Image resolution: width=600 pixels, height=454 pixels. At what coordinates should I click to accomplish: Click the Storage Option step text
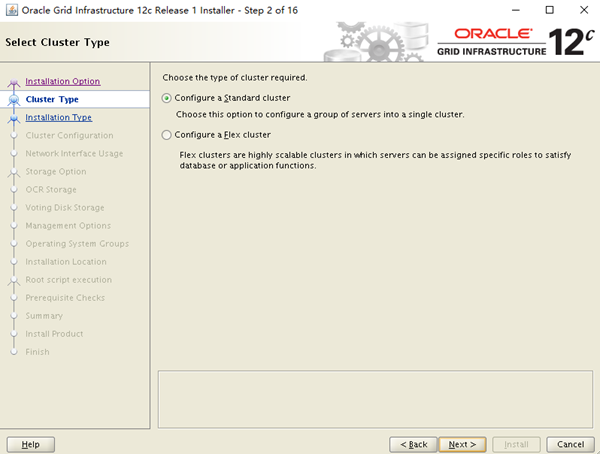pyautogui.click(x=56, y=171)
